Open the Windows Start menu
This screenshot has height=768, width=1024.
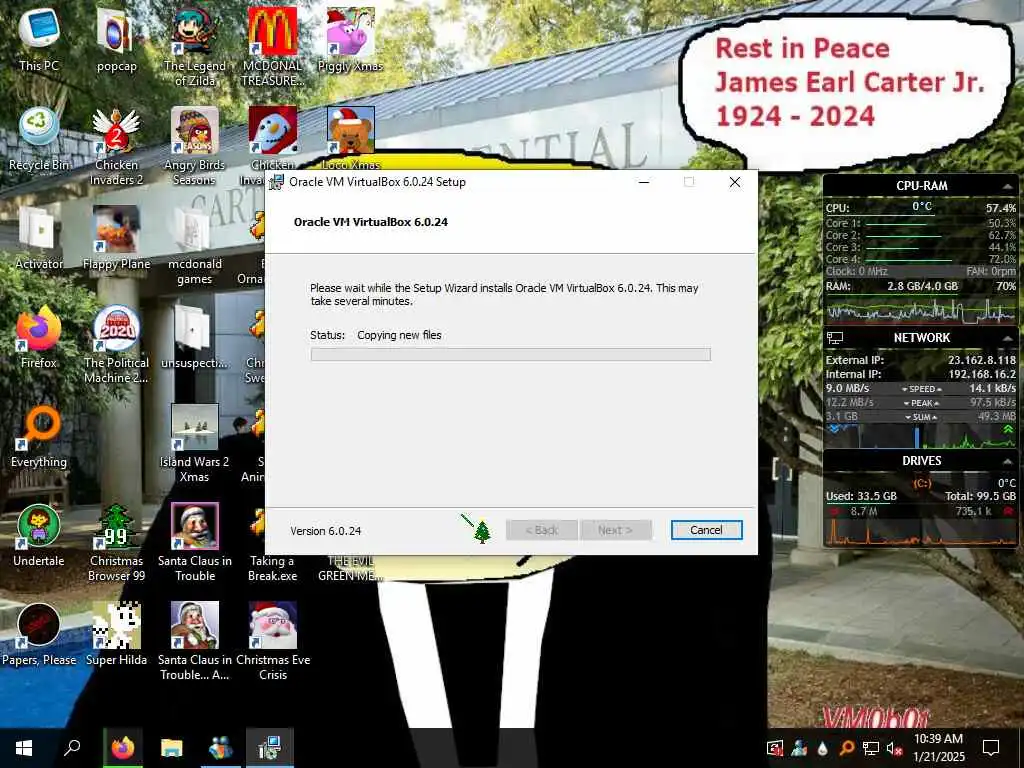pos(24,748)
